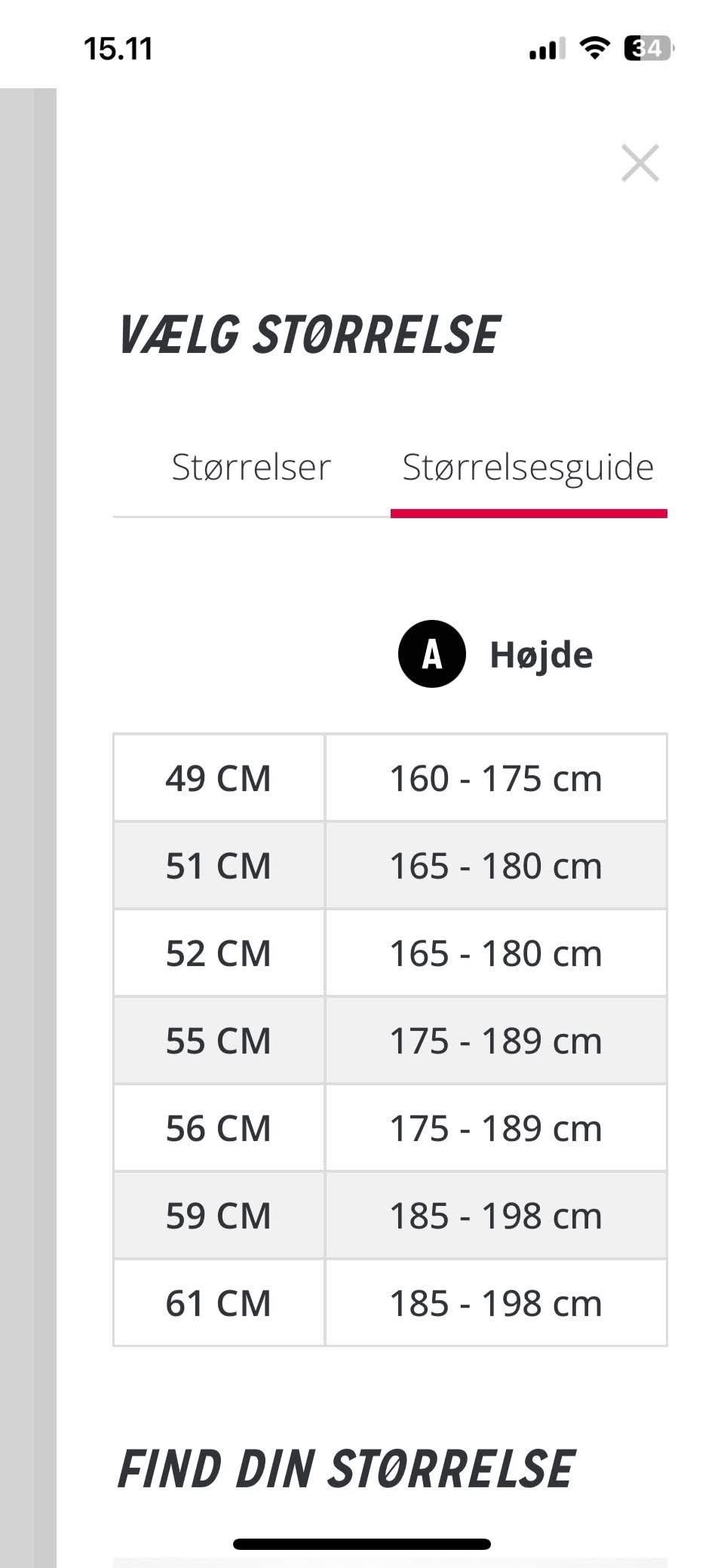This screenshot has height=1568, width=724.
Task: Tap the Wi-Fi icon in status bar
Action: [594, 49]
